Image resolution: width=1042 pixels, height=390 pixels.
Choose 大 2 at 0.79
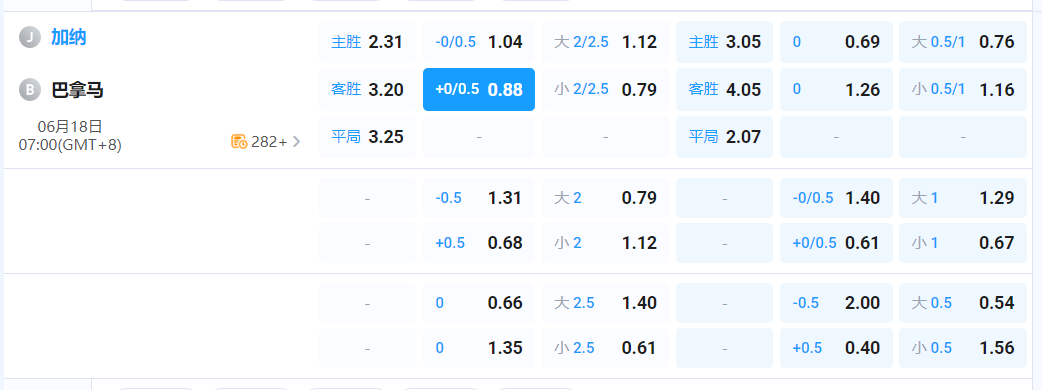click(x=605, y=198)
